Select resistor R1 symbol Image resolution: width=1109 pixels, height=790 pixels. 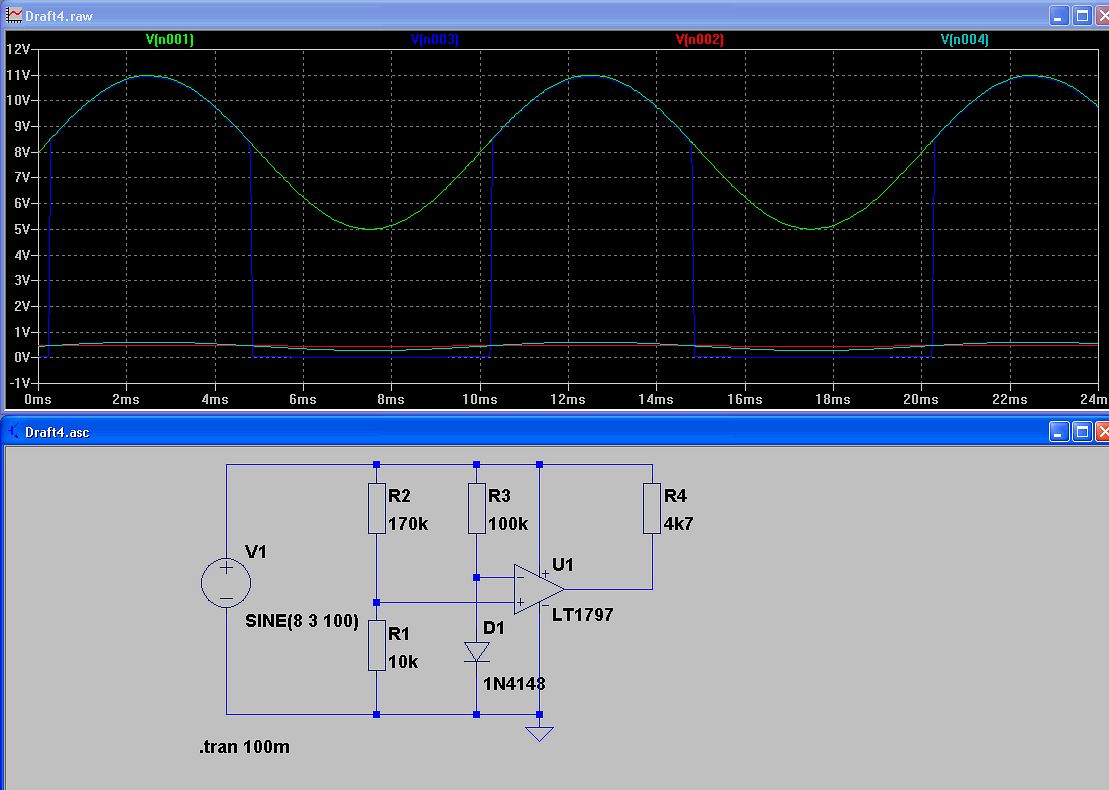point(377,645)
